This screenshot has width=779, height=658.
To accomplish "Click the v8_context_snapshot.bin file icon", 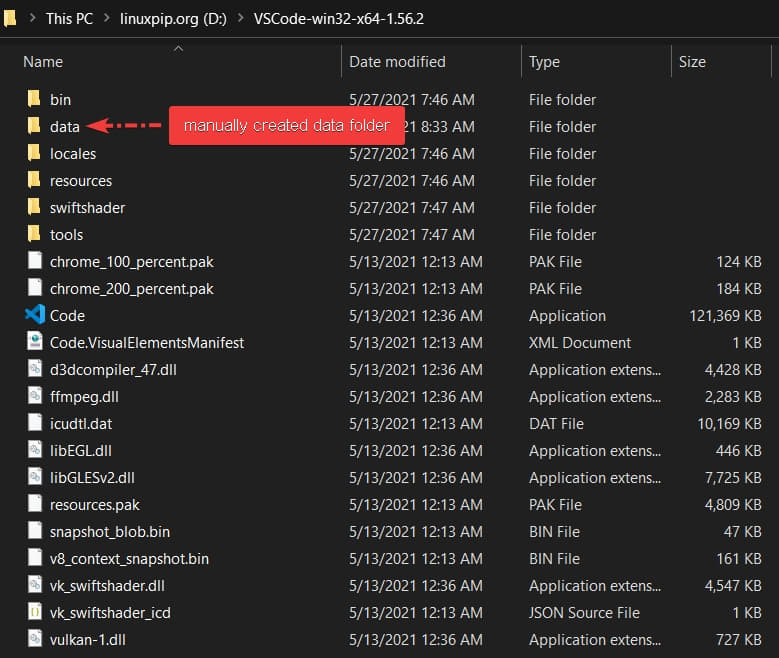I will [35, 558].
